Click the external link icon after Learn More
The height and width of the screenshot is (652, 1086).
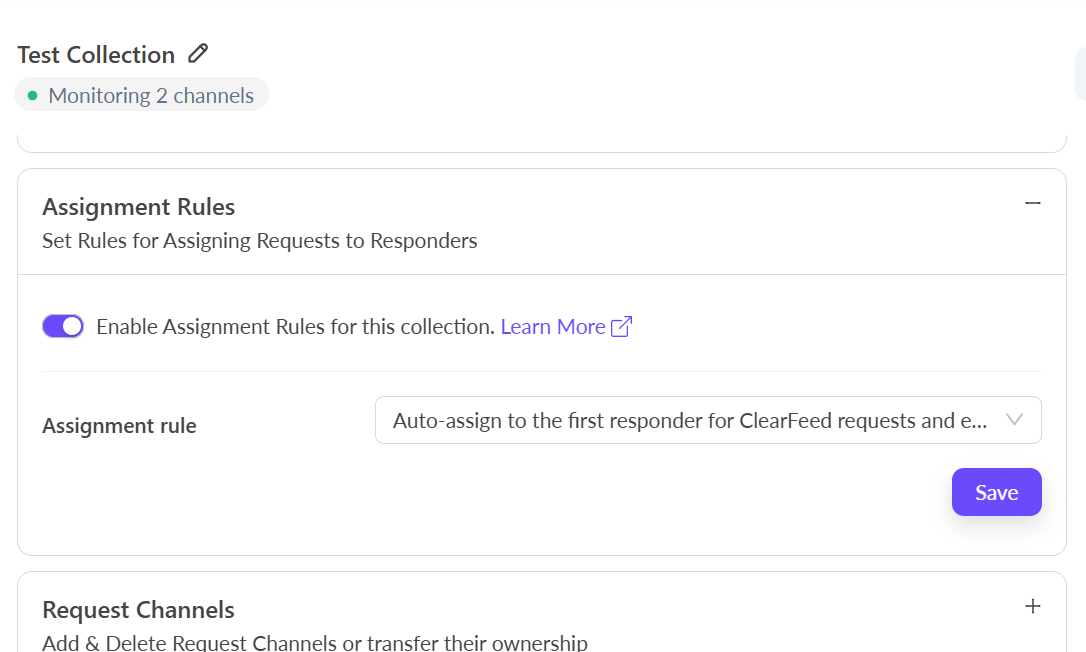click(621, 327)
